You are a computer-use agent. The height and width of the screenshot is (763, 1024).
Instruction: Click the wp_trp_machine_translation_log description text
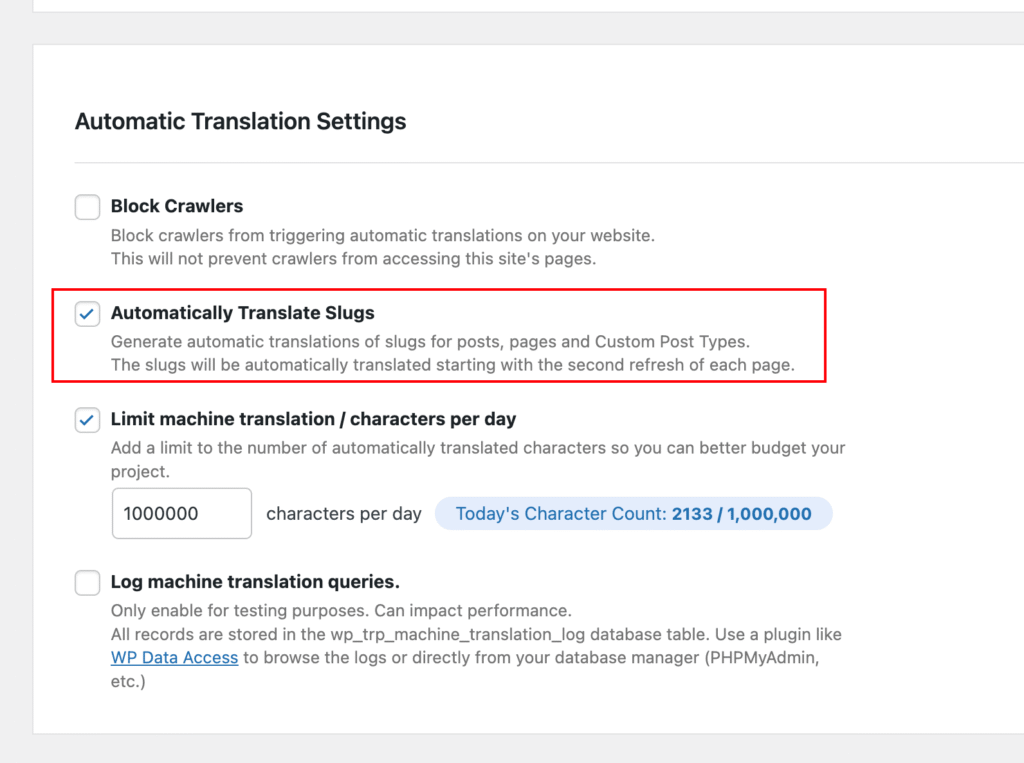[x=476, y=634]
